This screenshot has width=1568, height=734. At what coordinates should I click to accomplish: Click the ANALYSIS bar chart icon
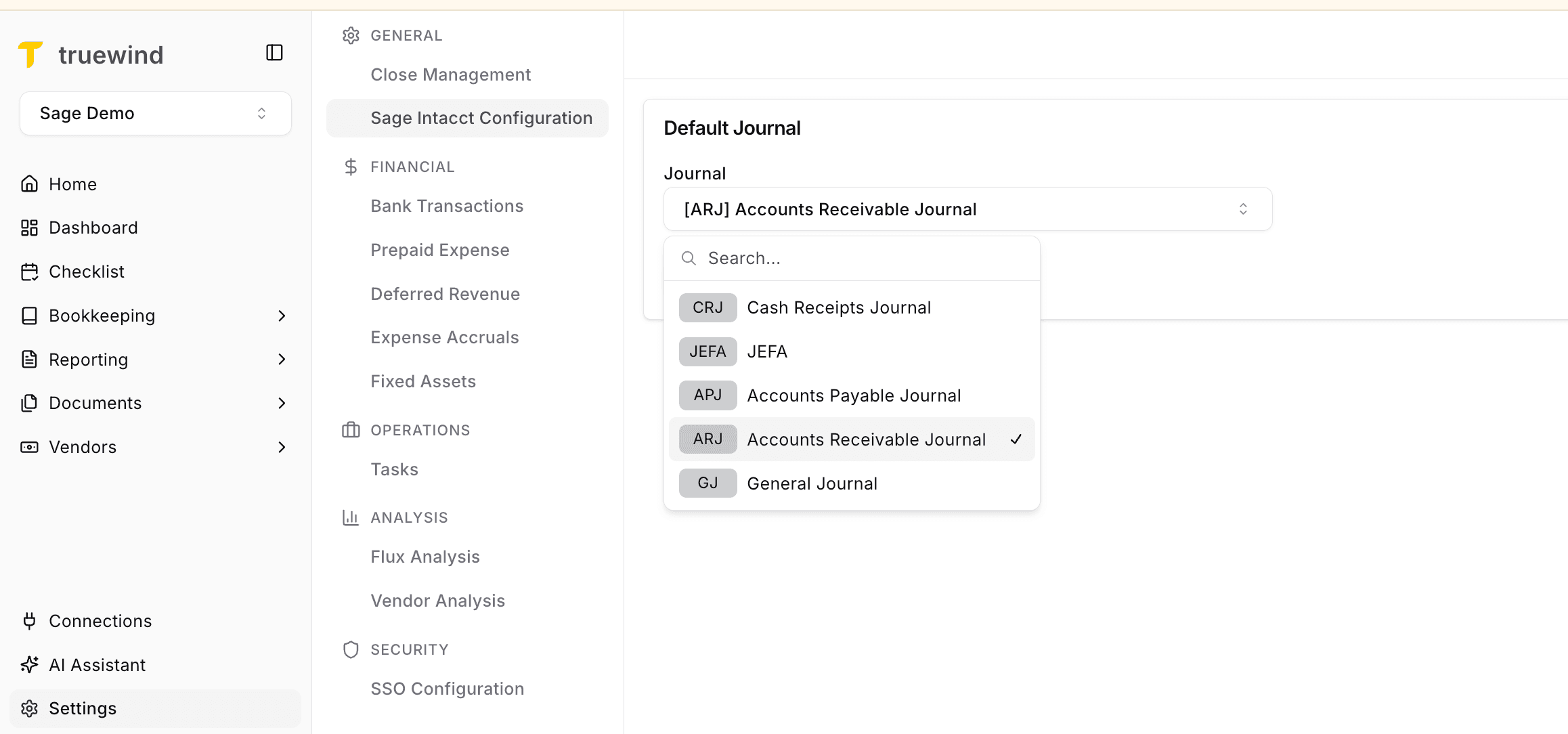[351, 517]
